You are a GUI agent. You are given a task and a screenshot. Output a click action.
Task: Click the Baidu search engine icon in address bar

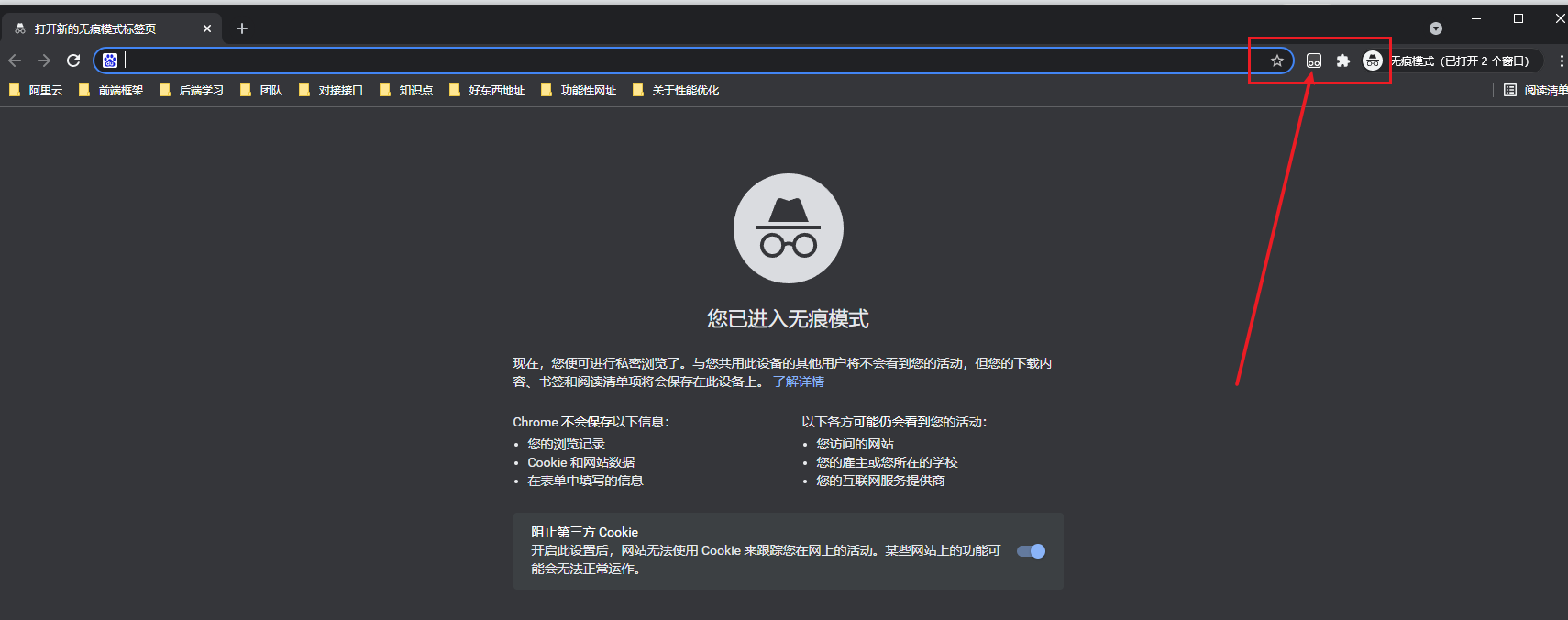pyautogui.click(x=110, y=61)
